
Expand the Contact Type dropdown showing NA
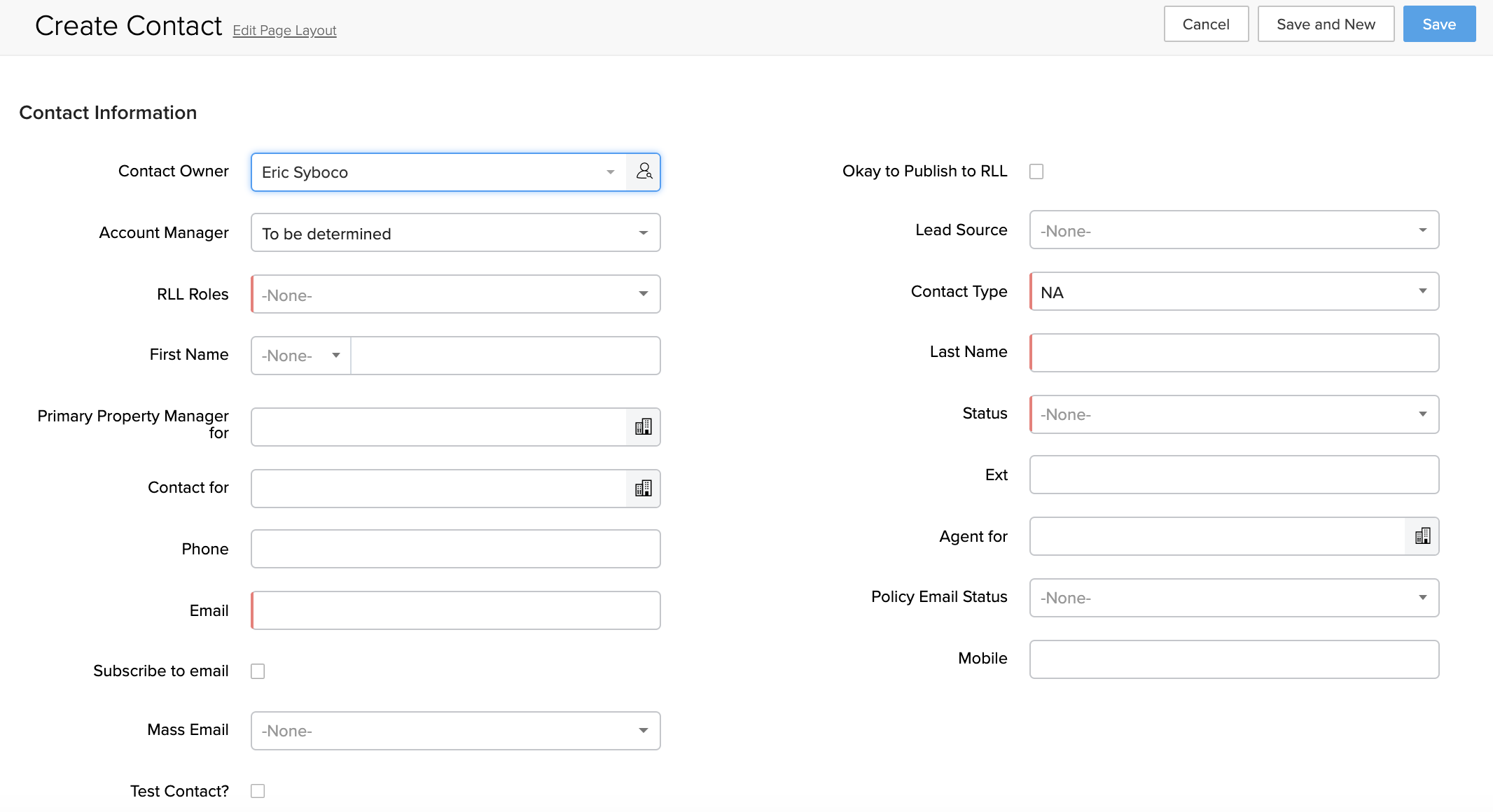tap(1234, 292)
